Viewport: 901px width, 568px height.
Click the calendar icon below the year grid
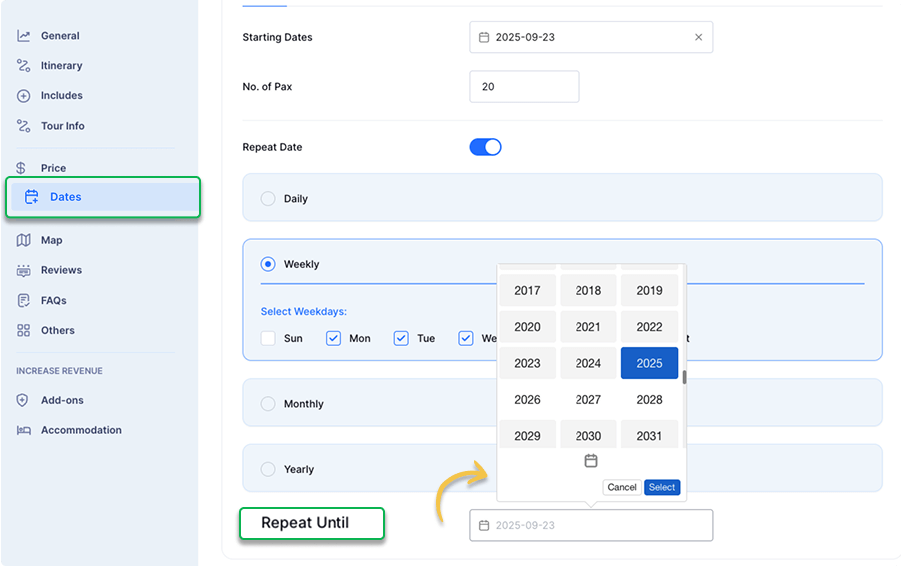[591, 460]
